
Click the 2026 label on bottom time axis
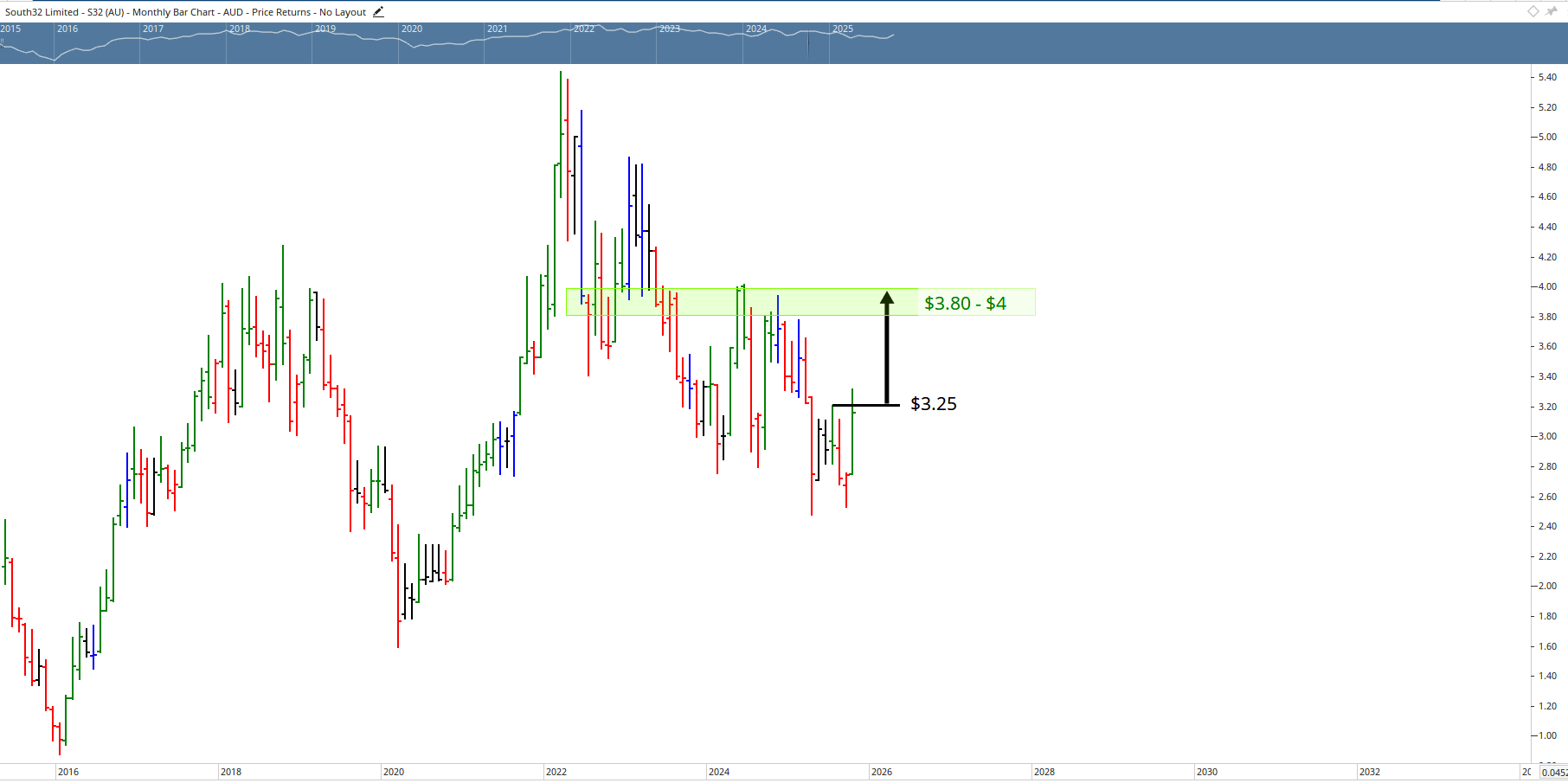(882, 772)
